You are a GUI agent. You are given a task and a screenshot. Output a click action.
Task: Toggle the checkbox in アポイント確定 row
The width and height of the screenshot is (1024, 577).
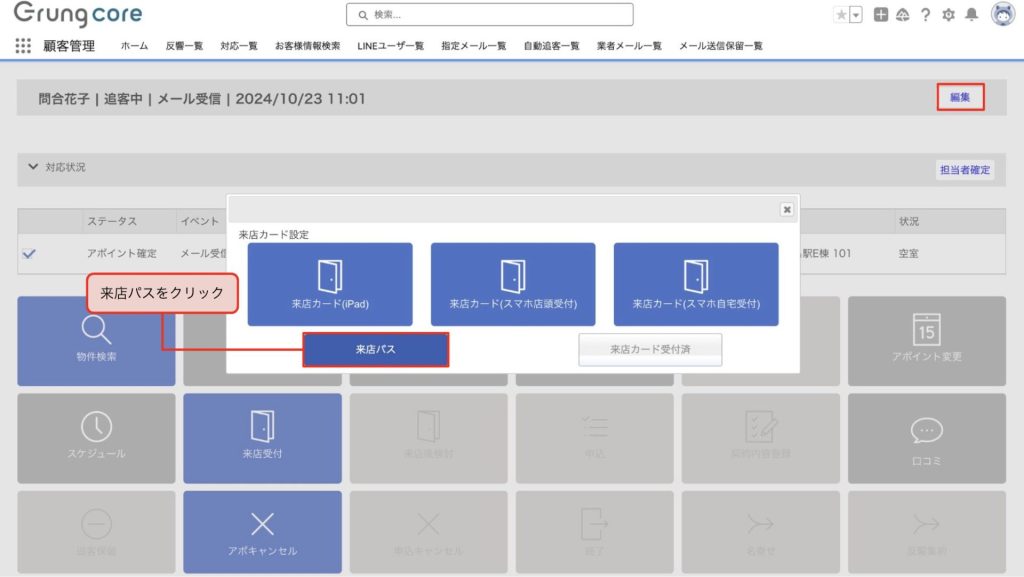coord(29,254)
